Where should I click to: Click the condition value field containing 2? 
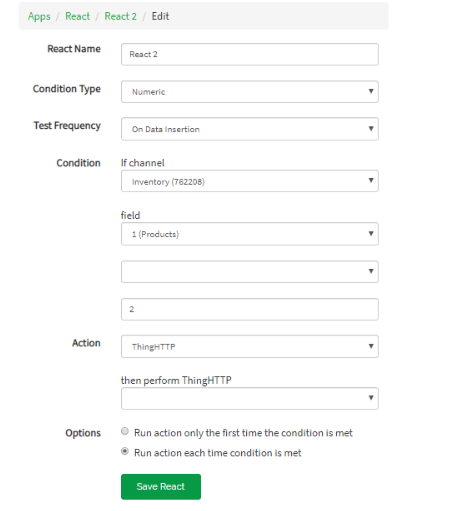pyautogui.click(x=250, y=309)
